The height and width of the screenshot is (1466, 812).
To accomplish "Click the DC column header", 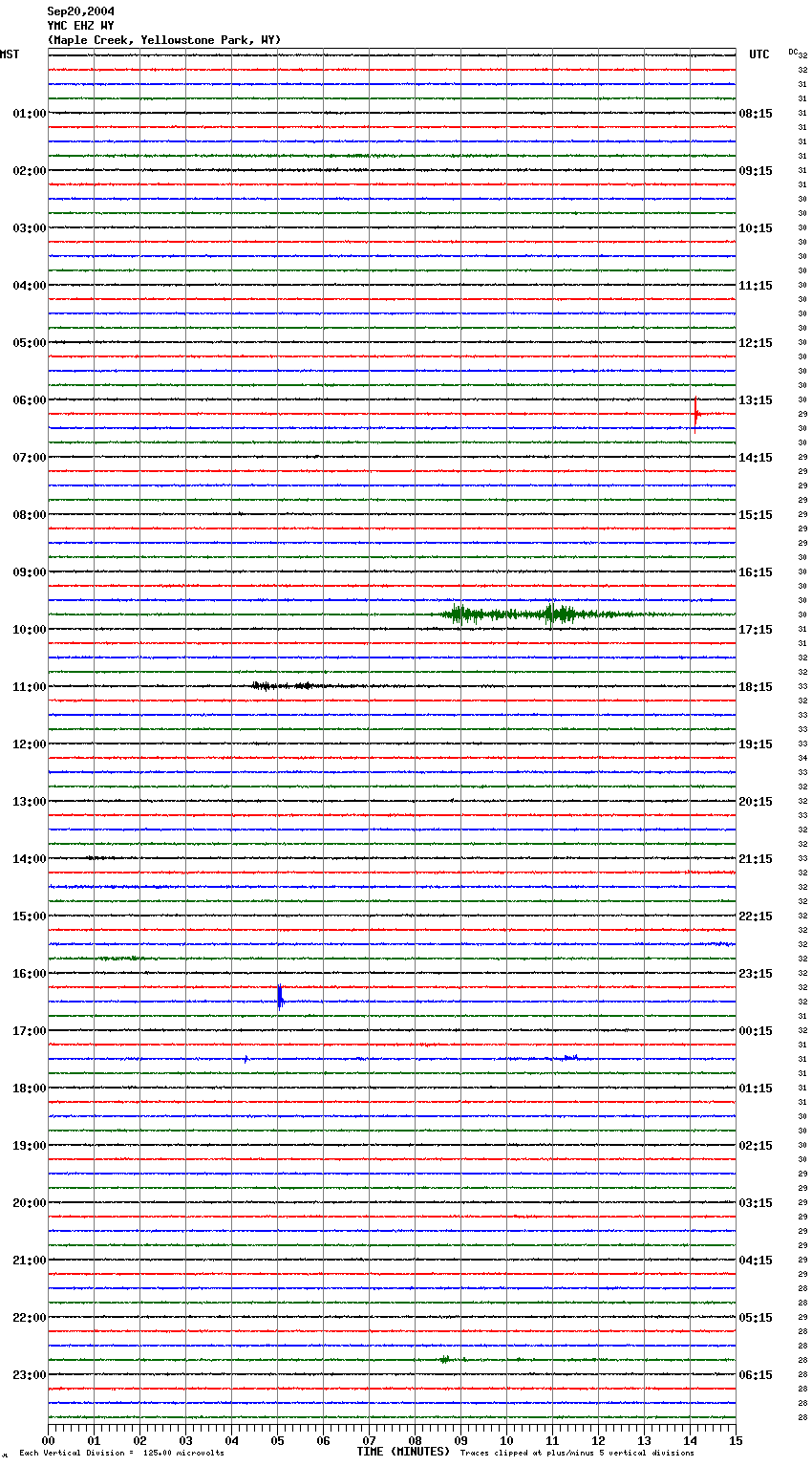I will point(793,52).
